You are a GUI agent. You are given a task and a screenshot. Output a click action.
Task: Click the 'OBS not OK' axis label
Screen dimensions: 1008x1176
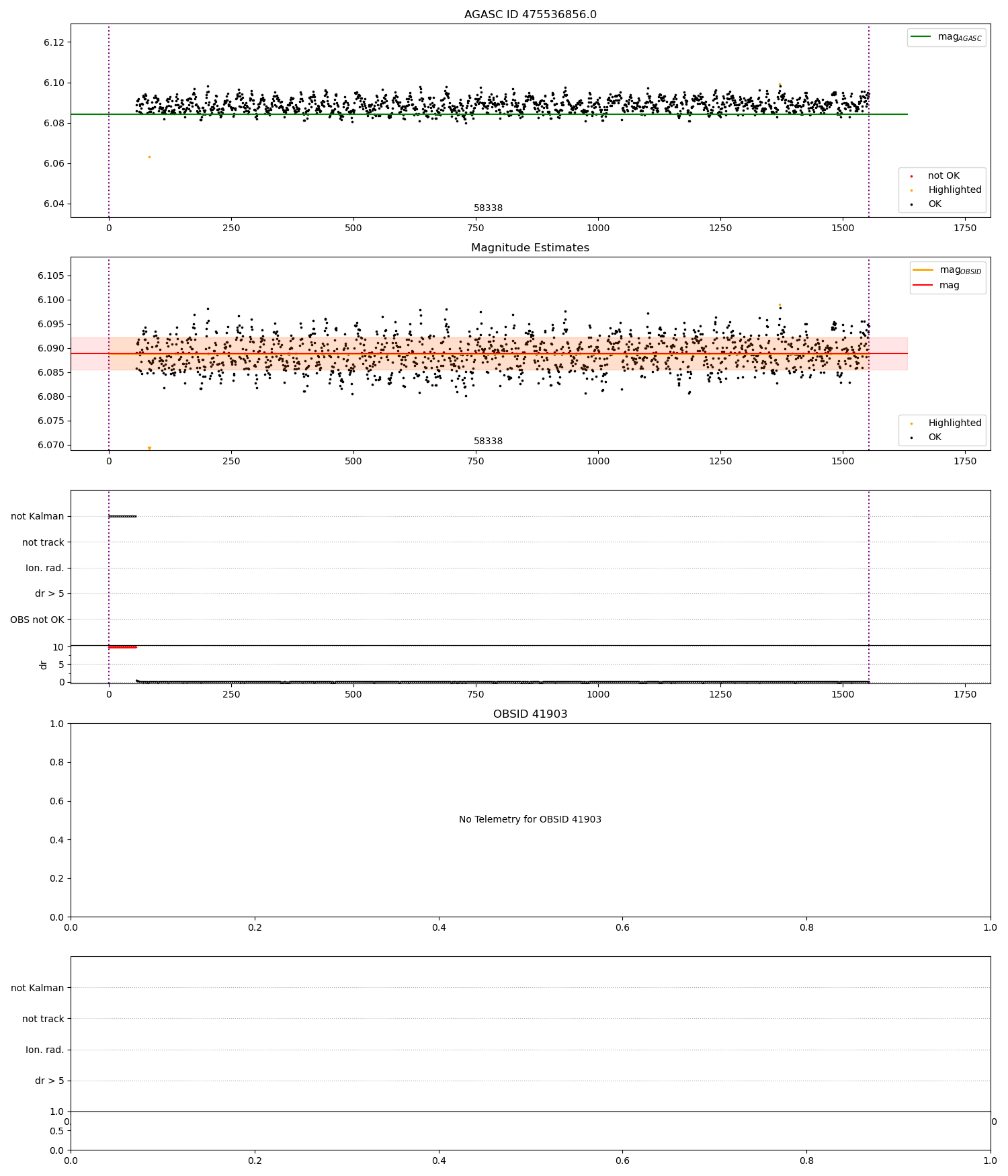click(37, 620)
